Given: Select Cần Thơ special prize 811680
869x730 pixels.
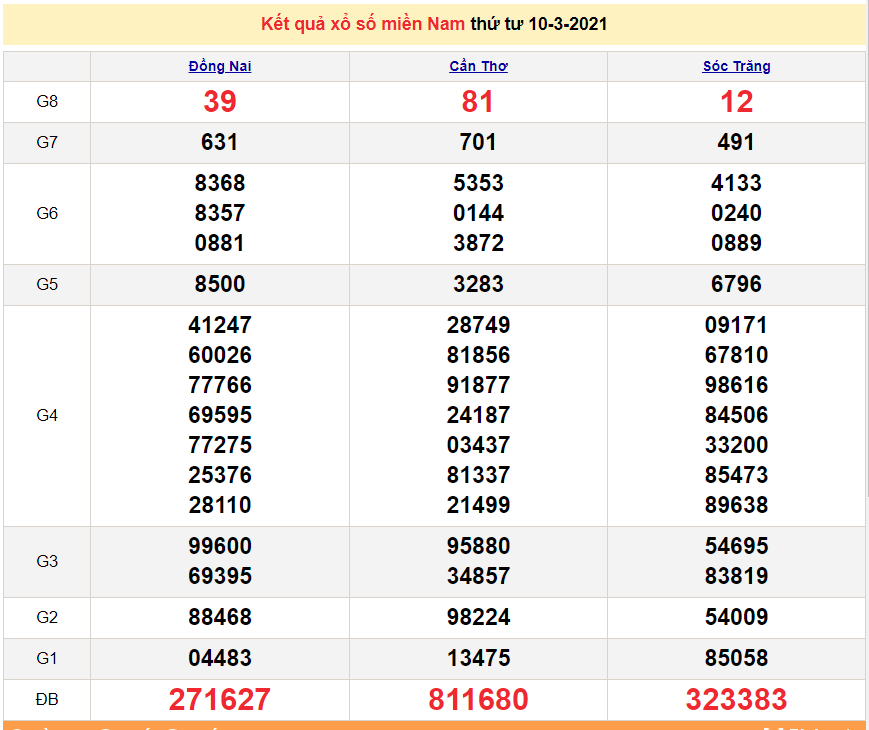Looking at the screenshot, I should [x=478, y=700].
